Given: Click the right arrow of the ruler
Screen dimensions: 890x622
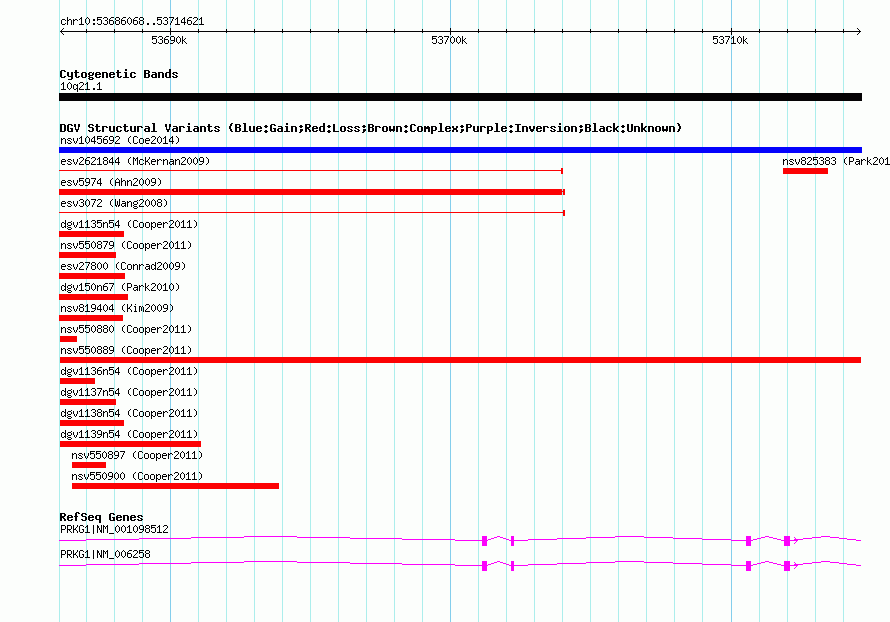Looking at the screenshot, I should pos(858,31).
